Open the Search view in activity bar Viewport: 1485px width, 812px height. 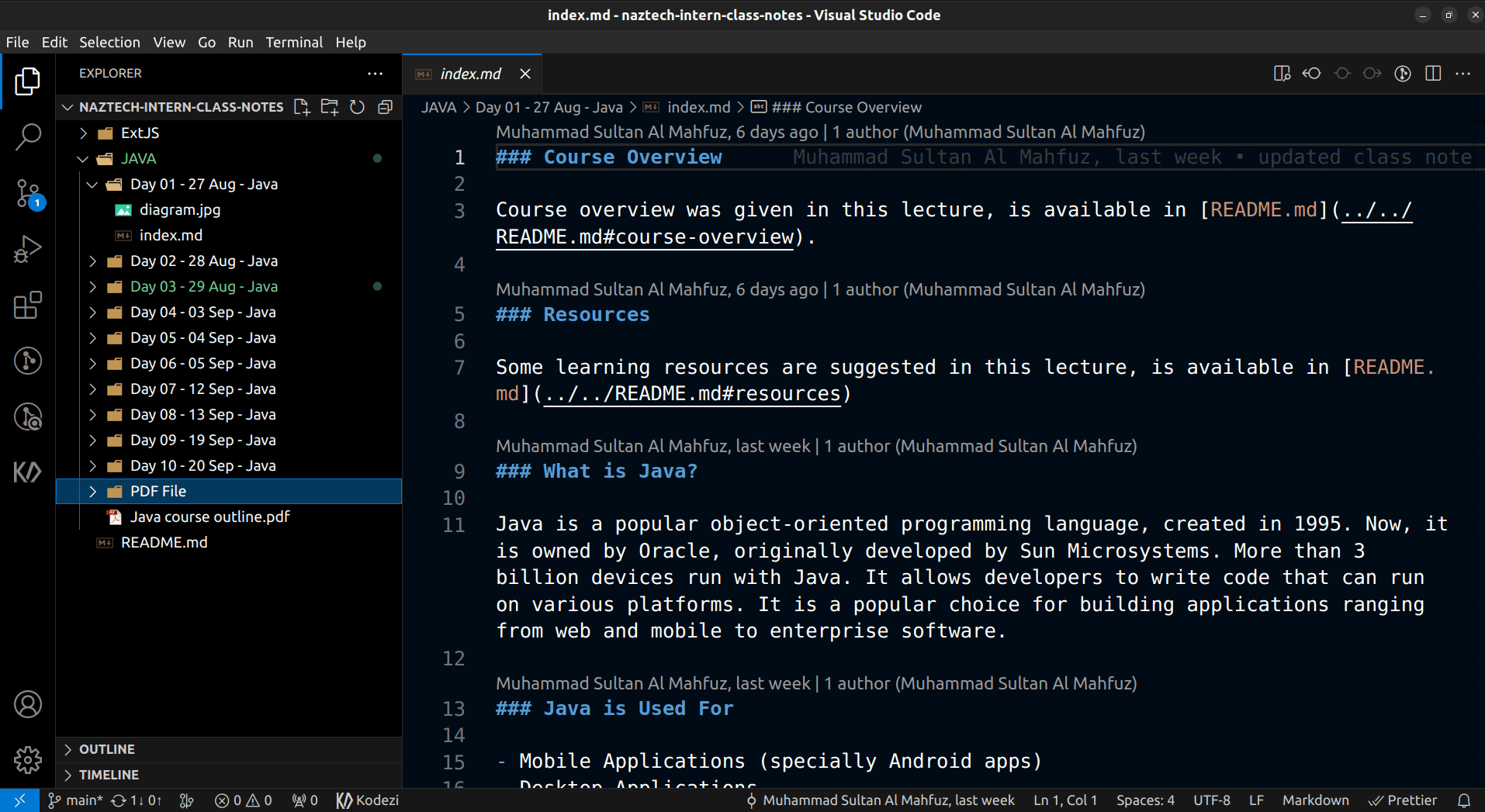pyautogui.click(x=27, y=137)
